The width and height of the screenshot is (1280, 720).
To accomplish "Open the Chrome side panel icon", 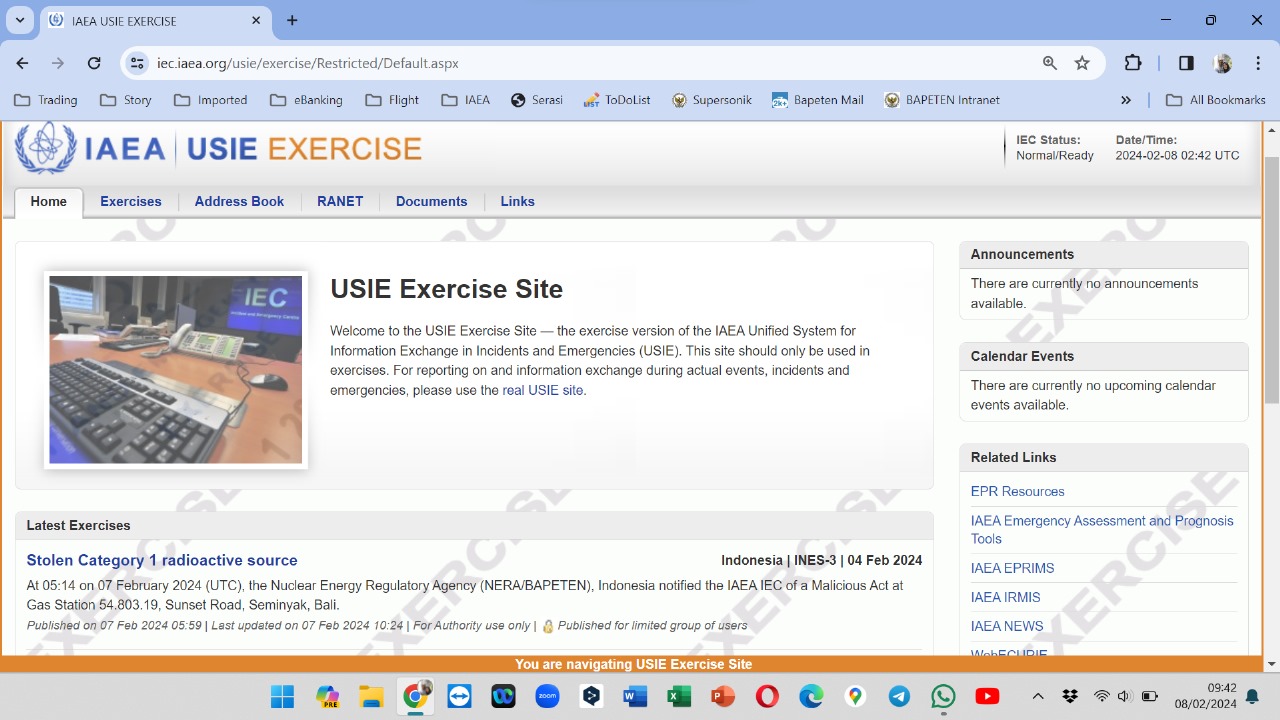I will 1186,63.
